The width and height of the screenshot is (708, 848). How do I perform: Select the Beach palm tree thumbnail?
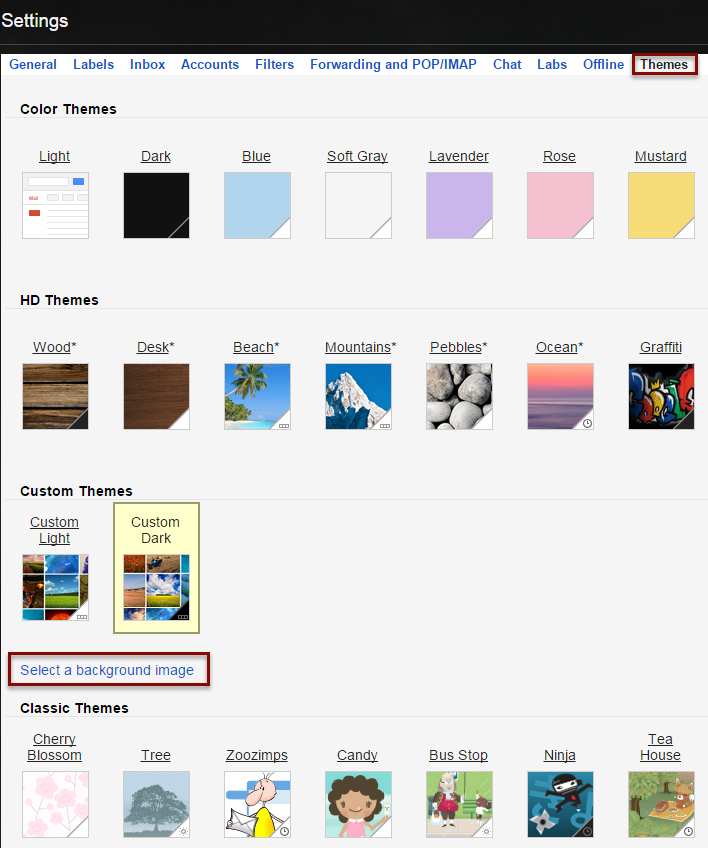tap(257, 396)
